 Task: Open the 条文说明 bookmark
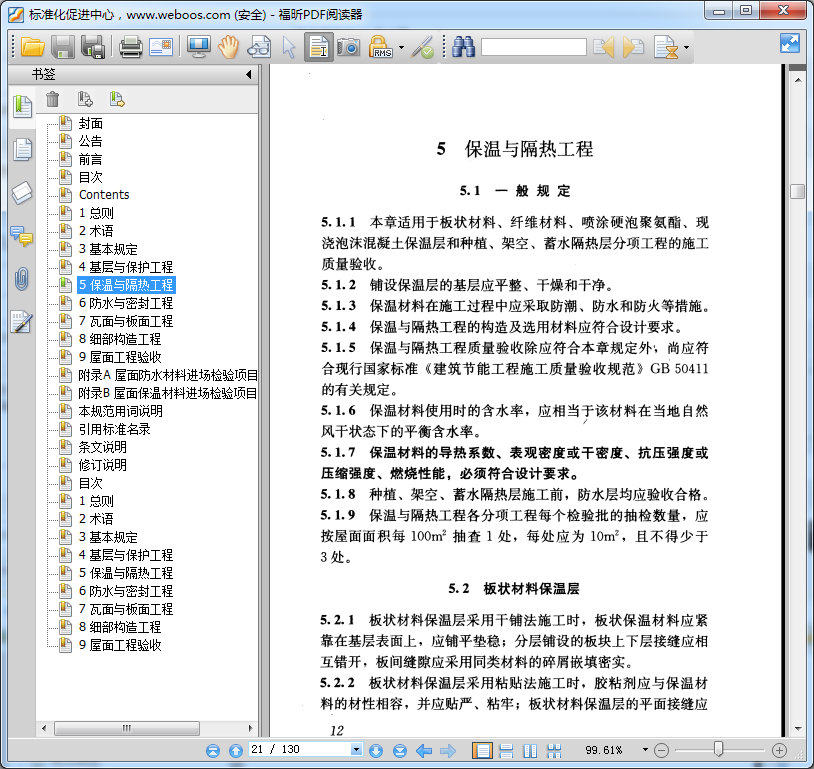(x=103, y=447)
